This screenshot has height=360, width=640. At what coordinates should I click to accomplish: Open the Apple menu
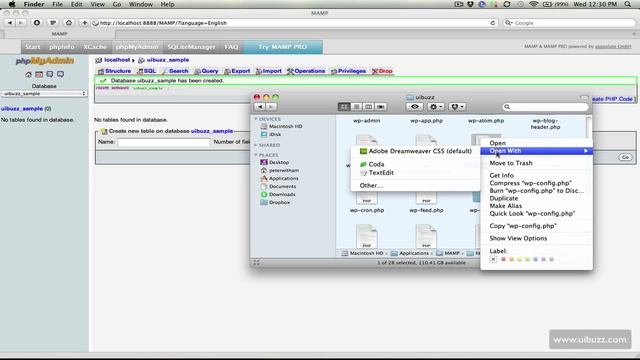(12, 4)
